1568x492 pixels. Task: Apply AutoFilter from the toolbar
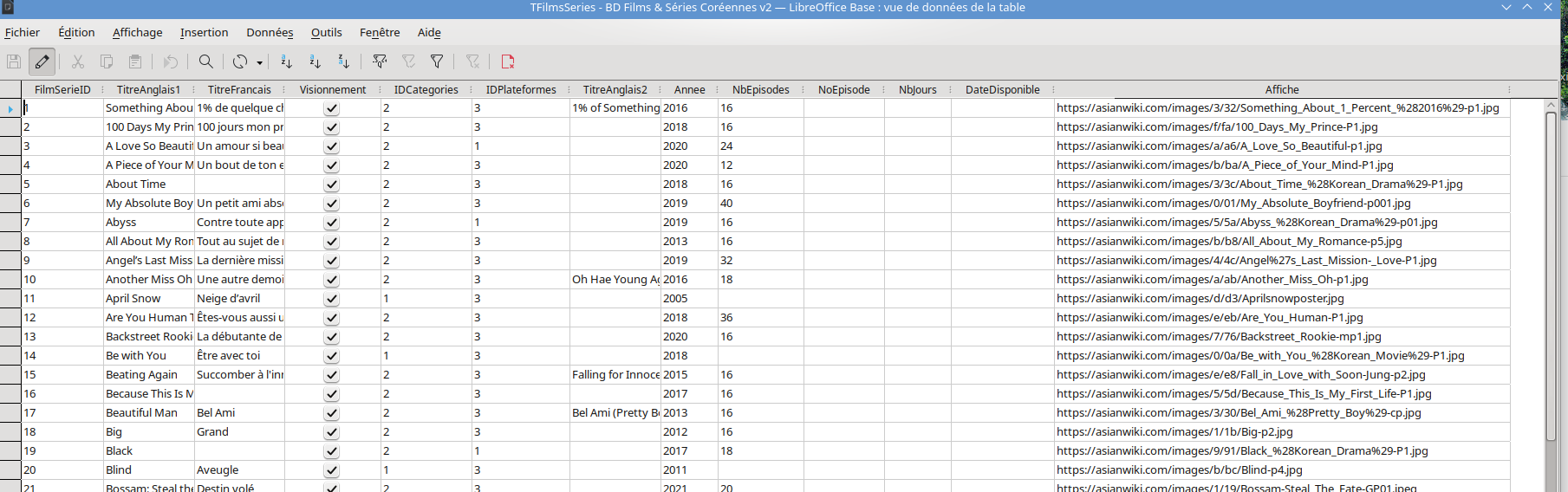pos(380,61)
